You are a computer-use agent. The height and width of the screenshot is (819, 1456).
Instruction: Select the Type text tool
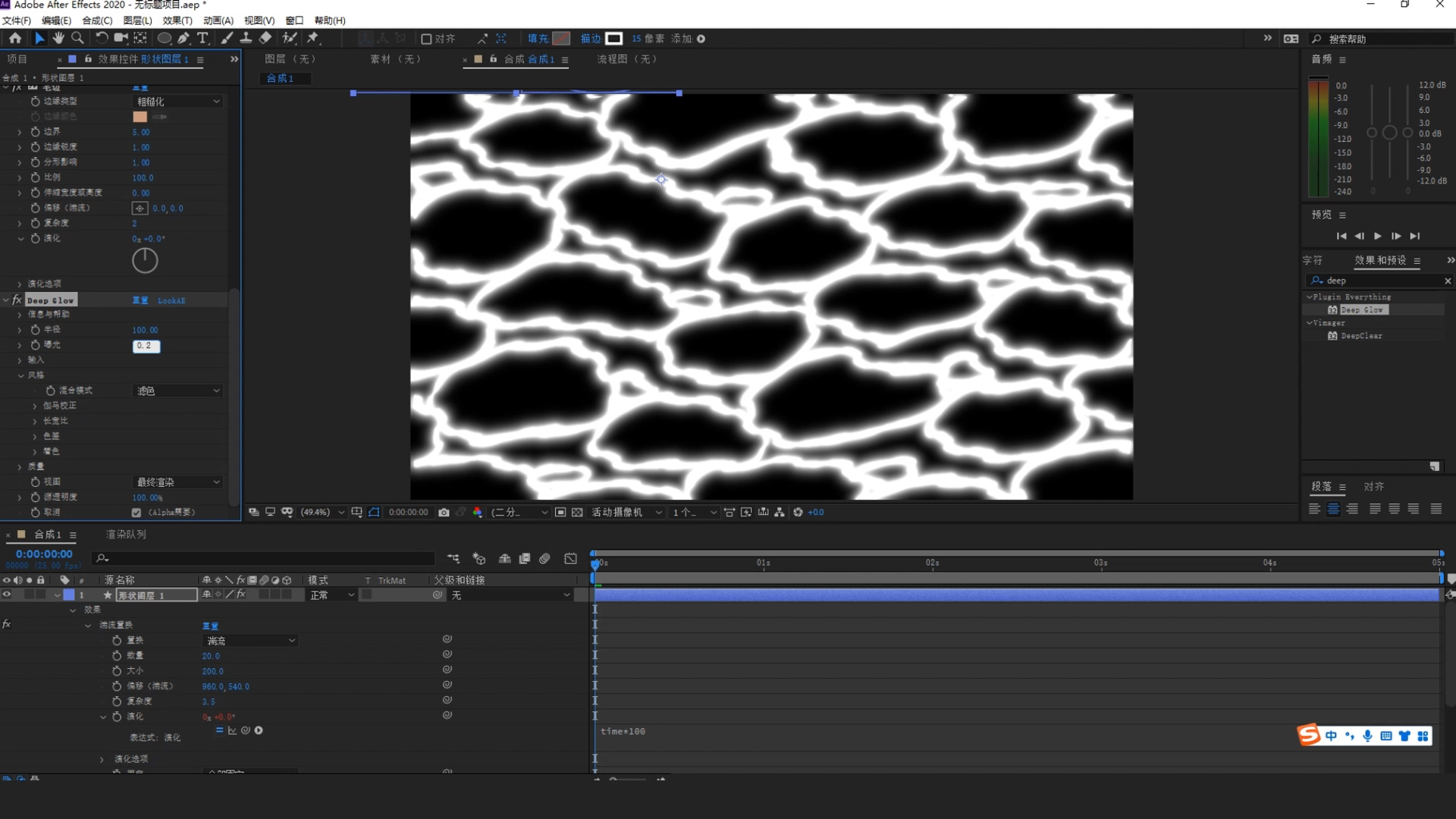202,38
